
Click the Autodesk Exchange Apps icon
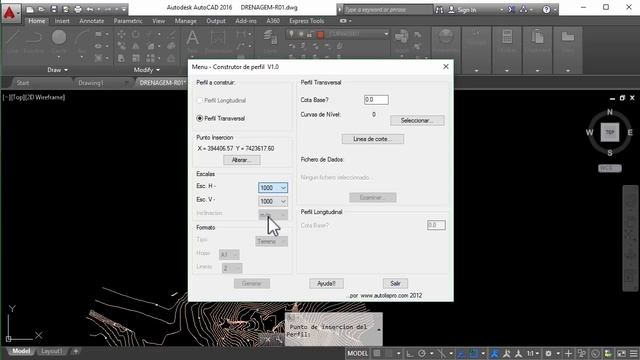click(x=511, y=9)
